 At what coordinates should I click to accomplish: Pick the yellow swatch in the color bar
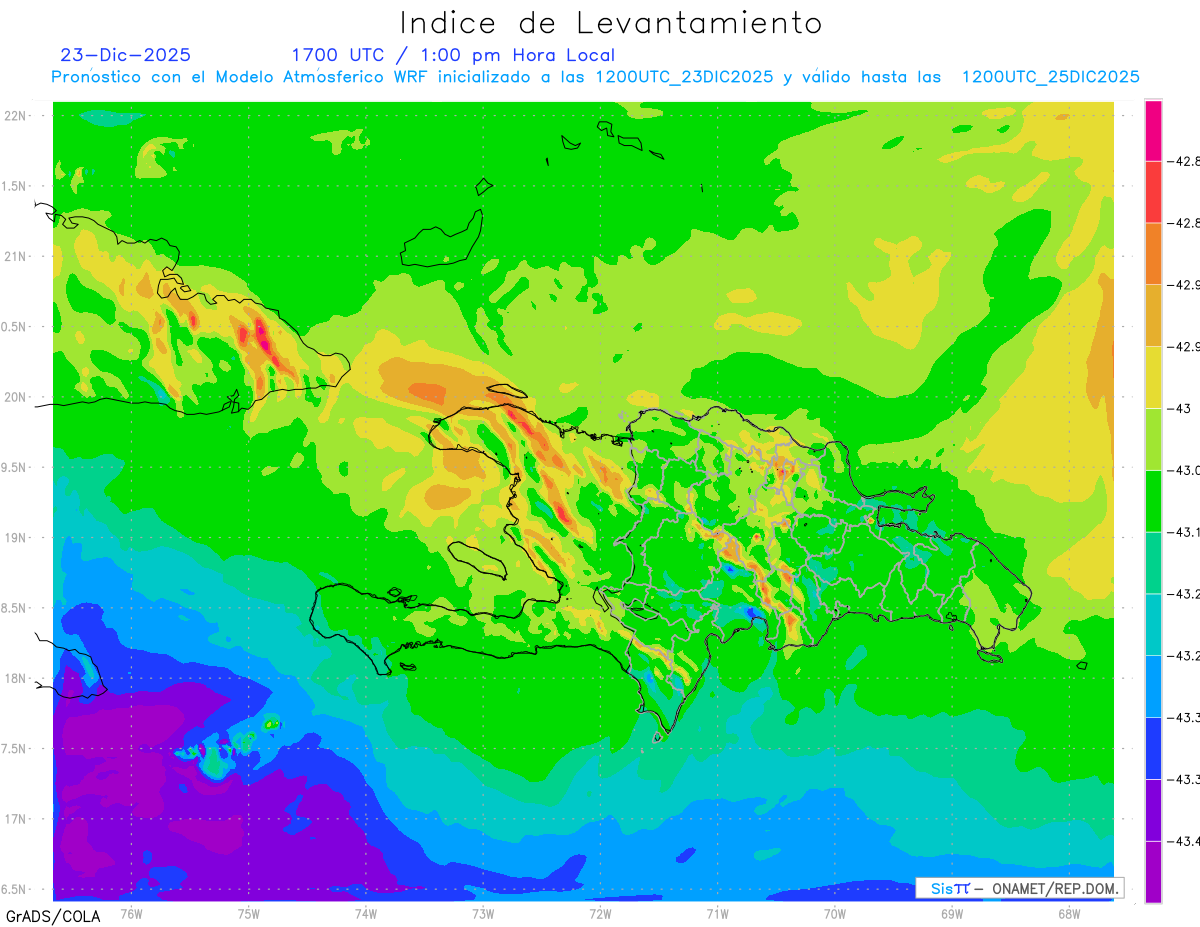1153,377
